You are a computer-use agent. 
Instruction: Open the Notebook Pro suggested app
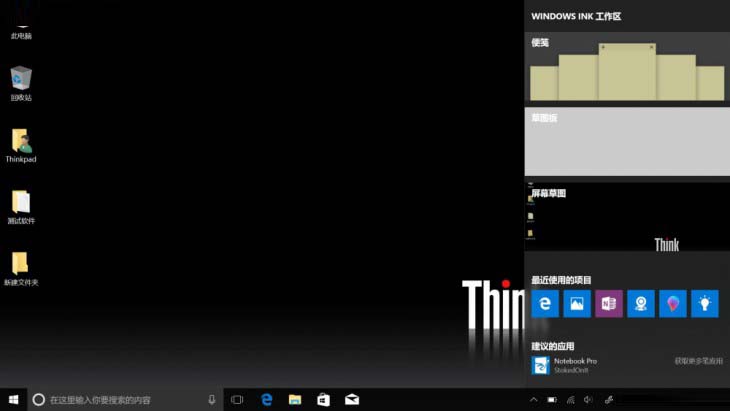(564, 365)
